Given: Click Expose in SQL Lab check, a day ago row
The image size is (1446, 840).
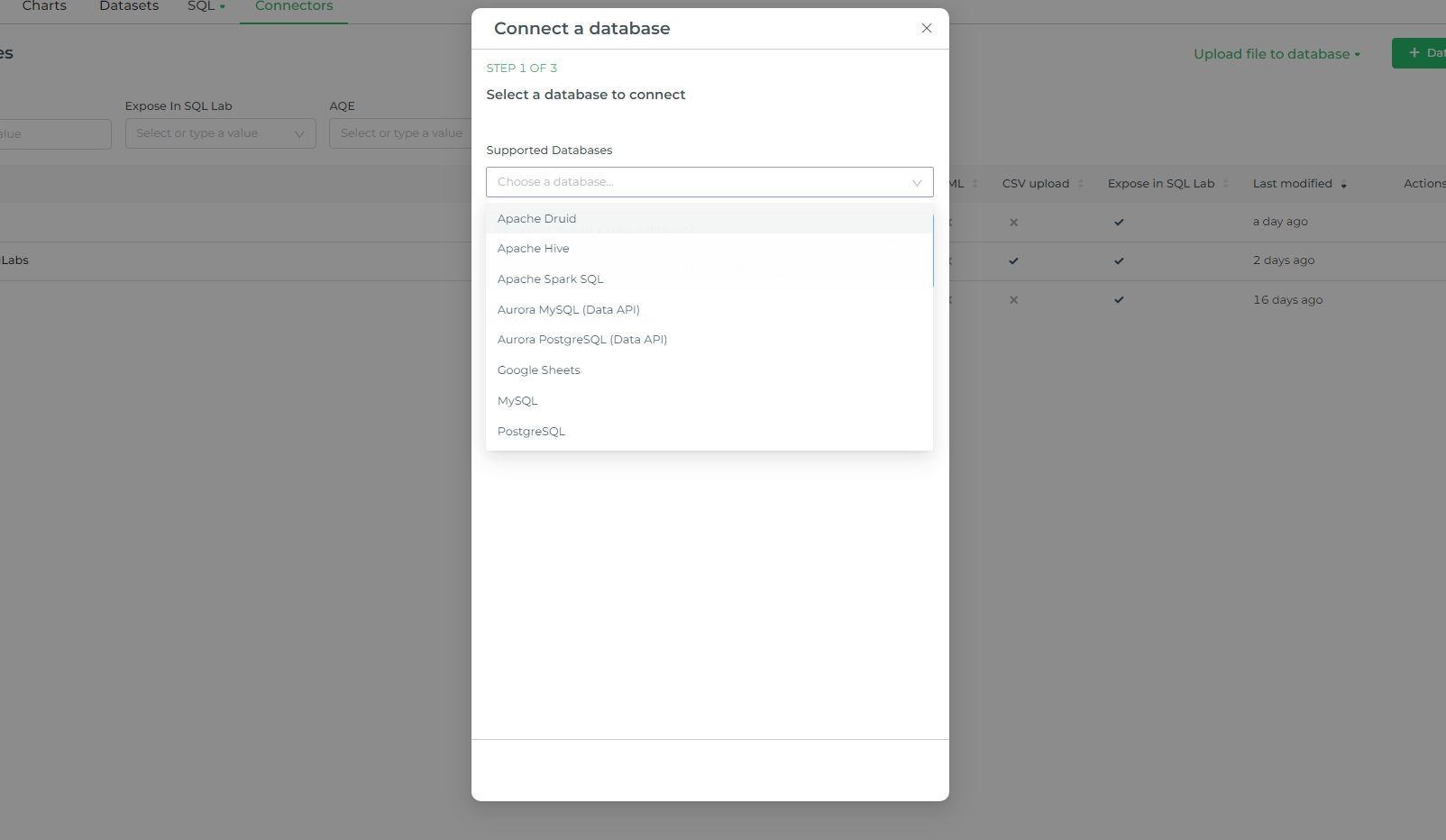Looking at the screenshot, I should [1119, 223].
